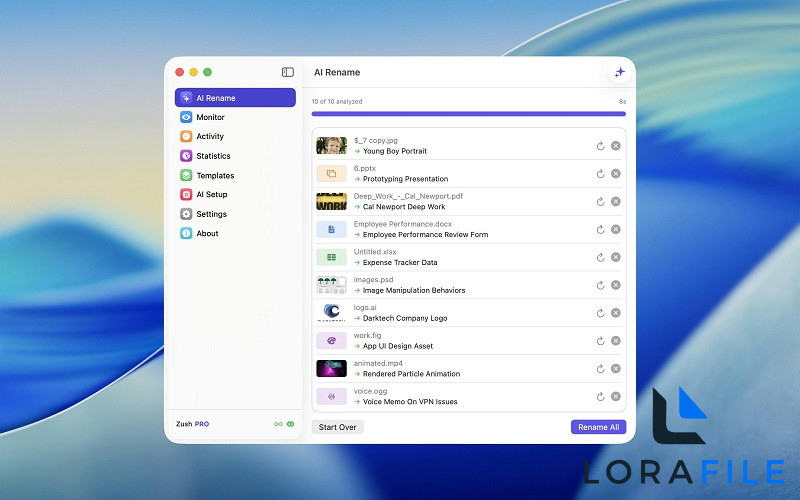
Task: Remove Employee Performance.docx from the list
Action: pyautogui.click(x=616, y=229)
